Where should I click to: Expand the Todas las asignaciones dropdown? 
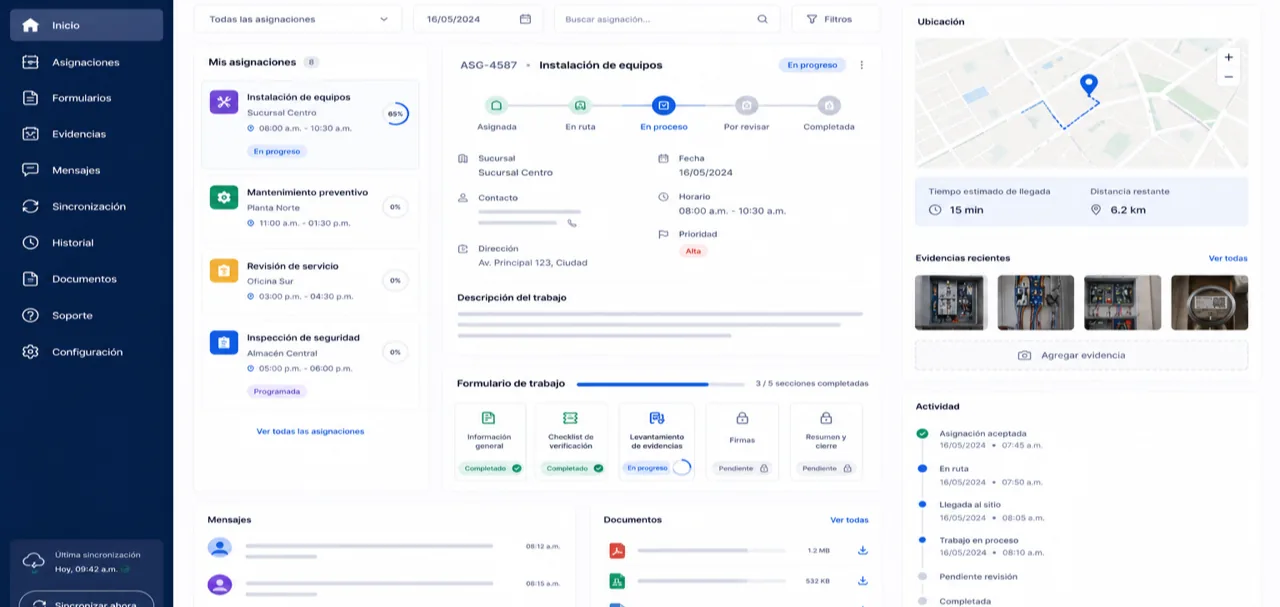click(299, 19)
